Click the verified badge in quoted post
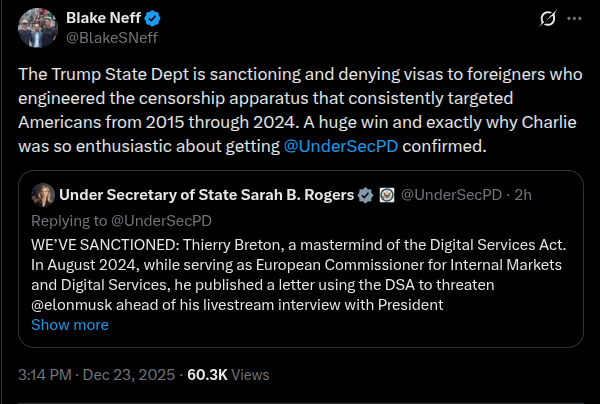The image size is (600, 404). [x=367, y=194]
